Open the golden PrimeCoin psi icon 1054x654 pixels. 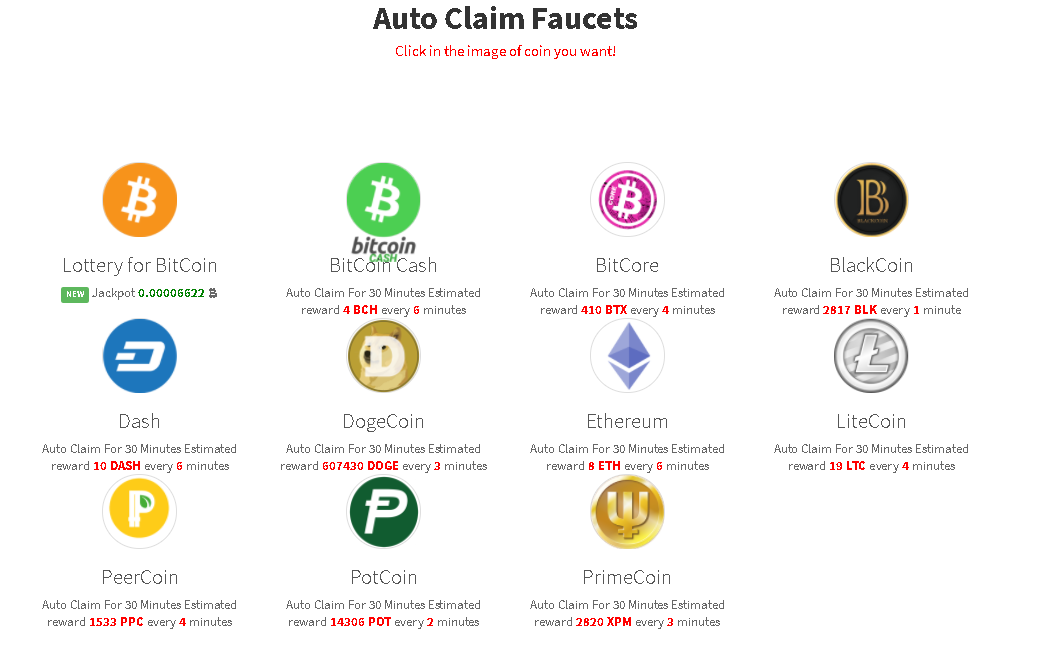(627, 512)
